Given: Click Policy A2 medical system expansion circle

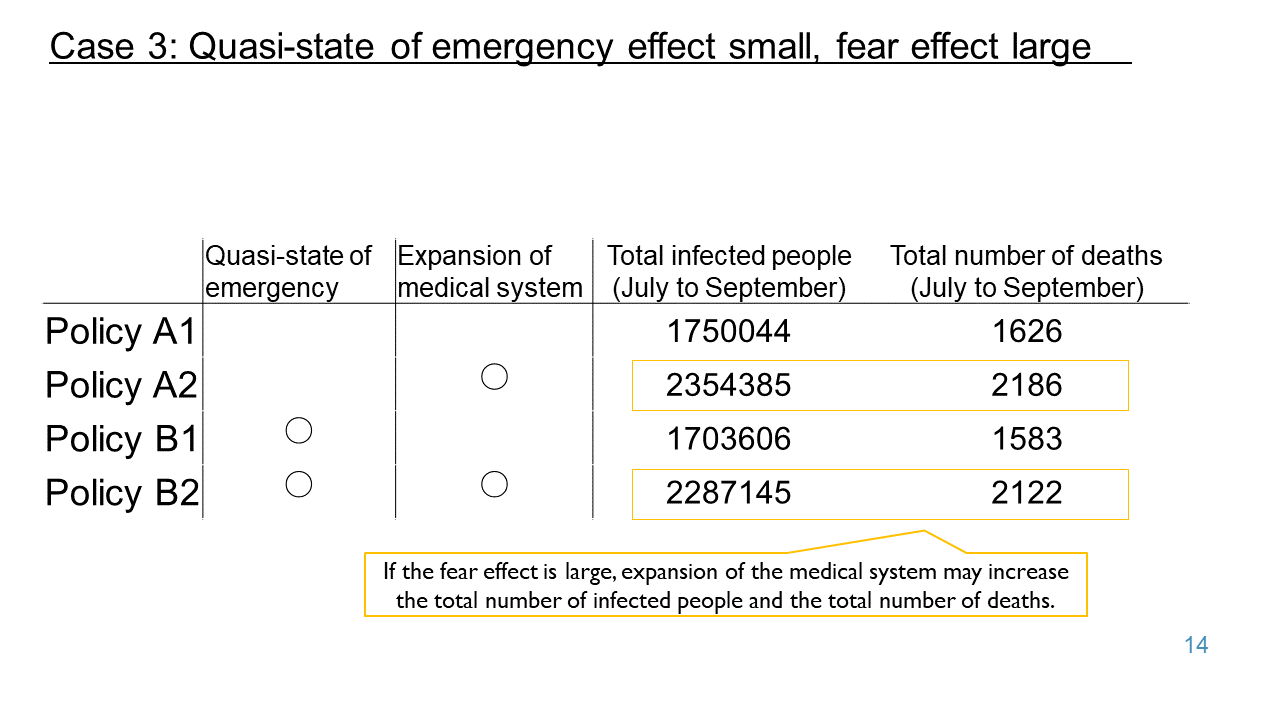Looking at the screenshot, I should click(494, 377).
